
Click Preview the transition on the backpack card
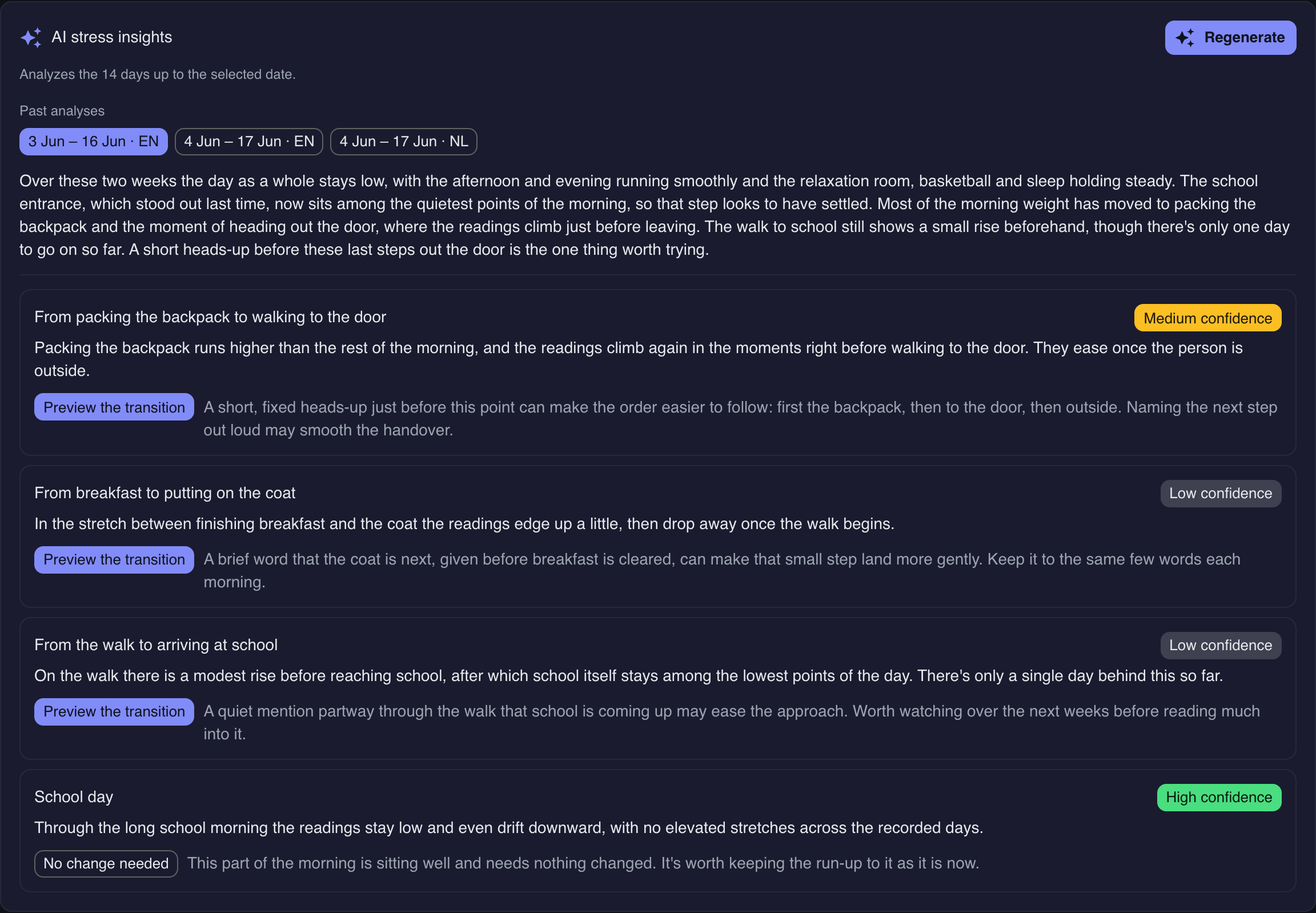click(114, 407)
